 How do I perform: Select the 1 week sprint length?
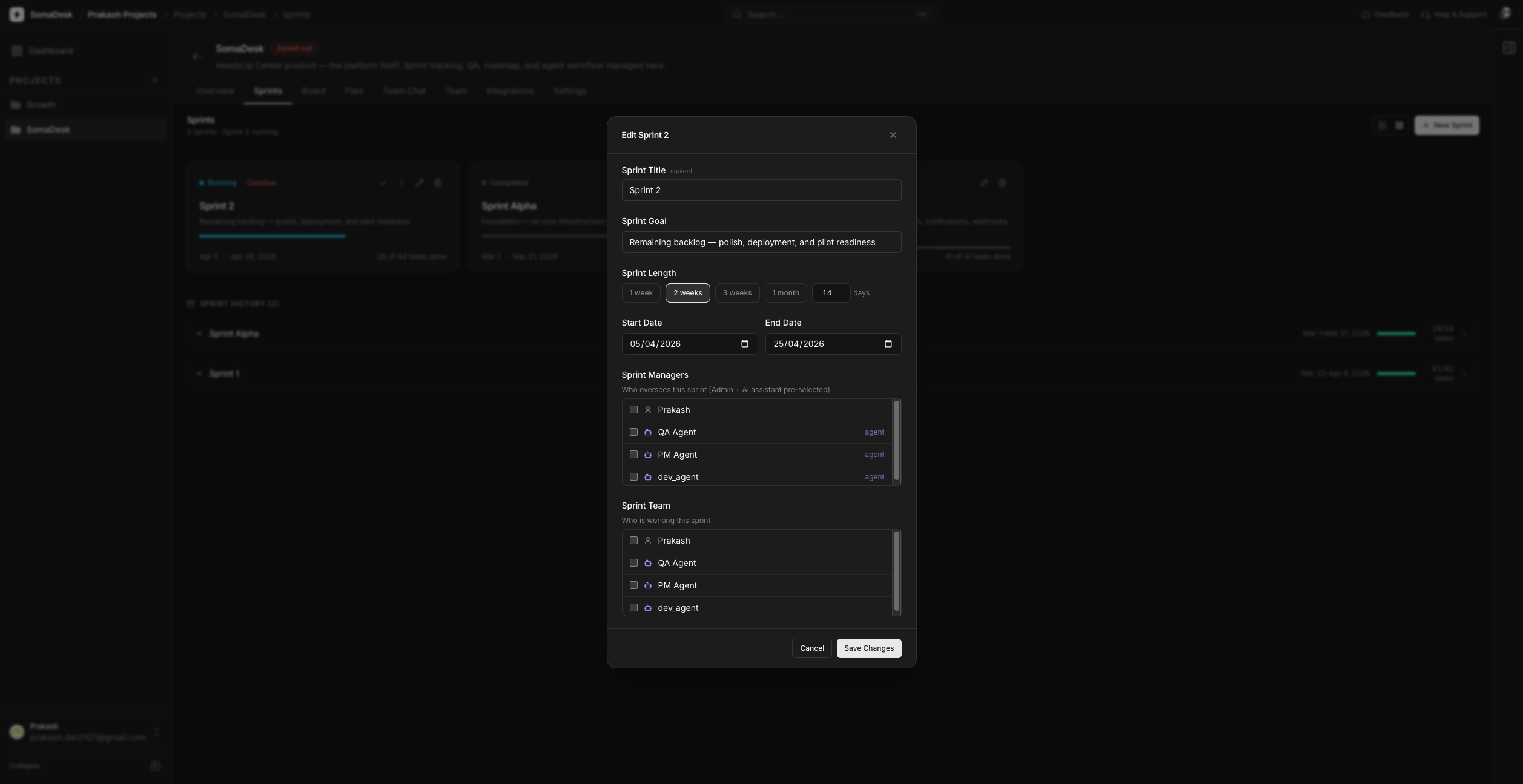click(641, 293)
